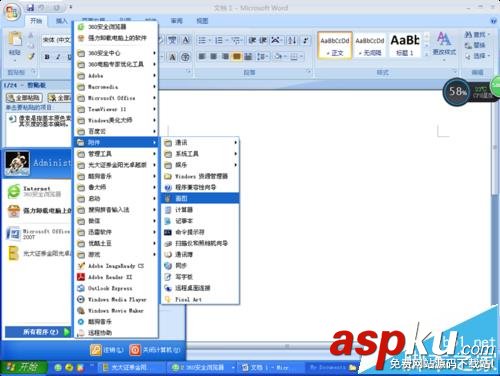Expand the 通讯 folder submenu
The width and height of the screenshot is (500, 376).
pos(200,143)
